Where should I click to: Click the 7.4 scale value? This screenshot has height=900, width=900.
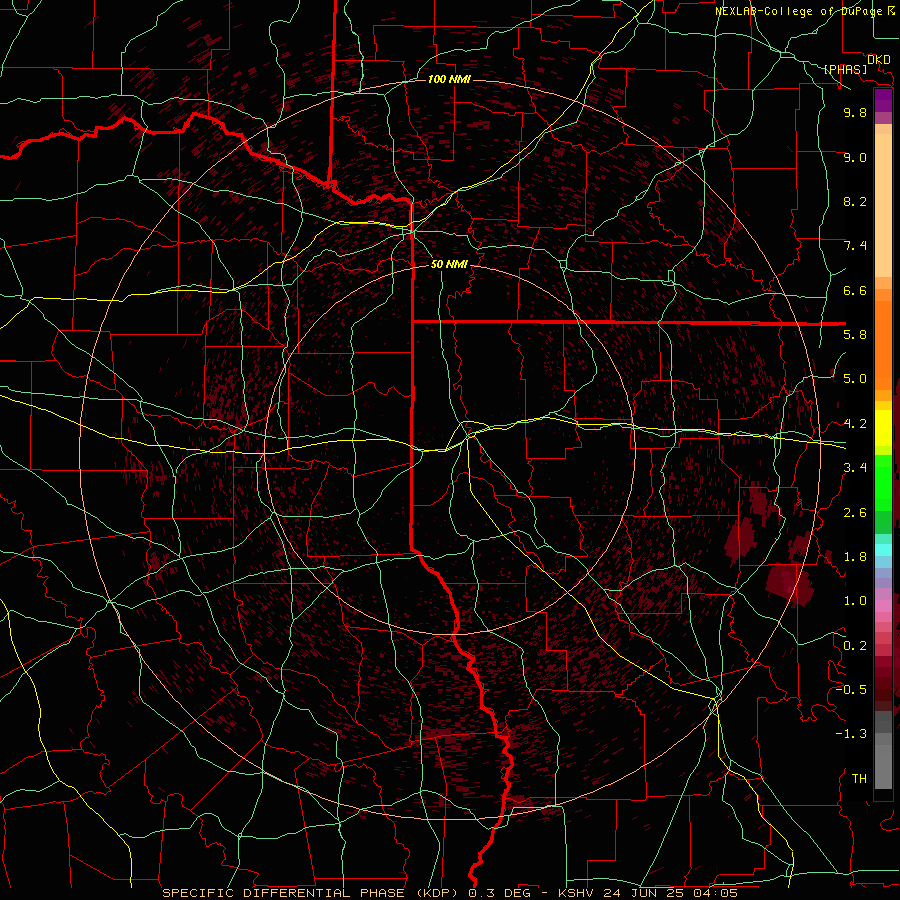(855, 246)
